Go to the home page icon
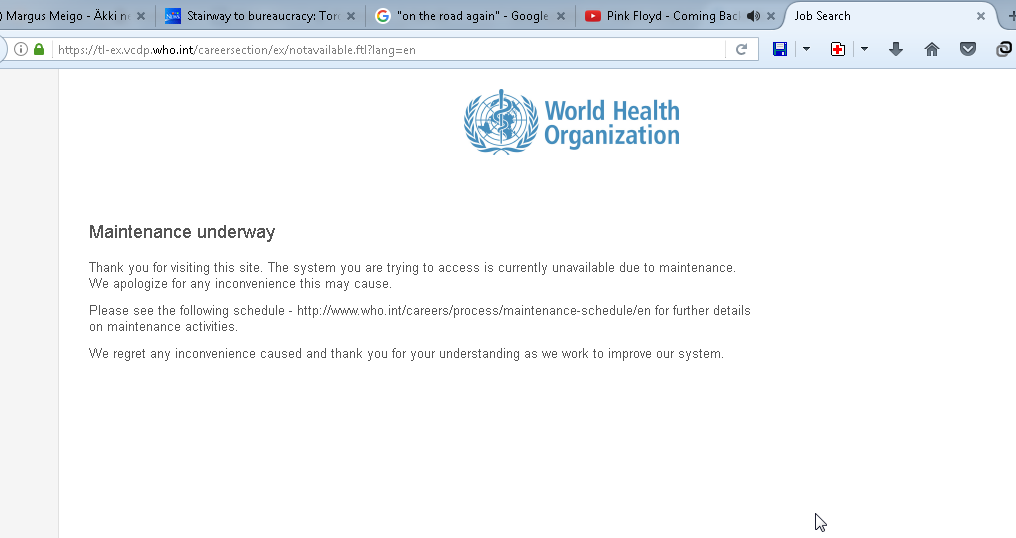The width and height of the screenshot is (1016, 538). pyautogui.click(x=932, y=49)
